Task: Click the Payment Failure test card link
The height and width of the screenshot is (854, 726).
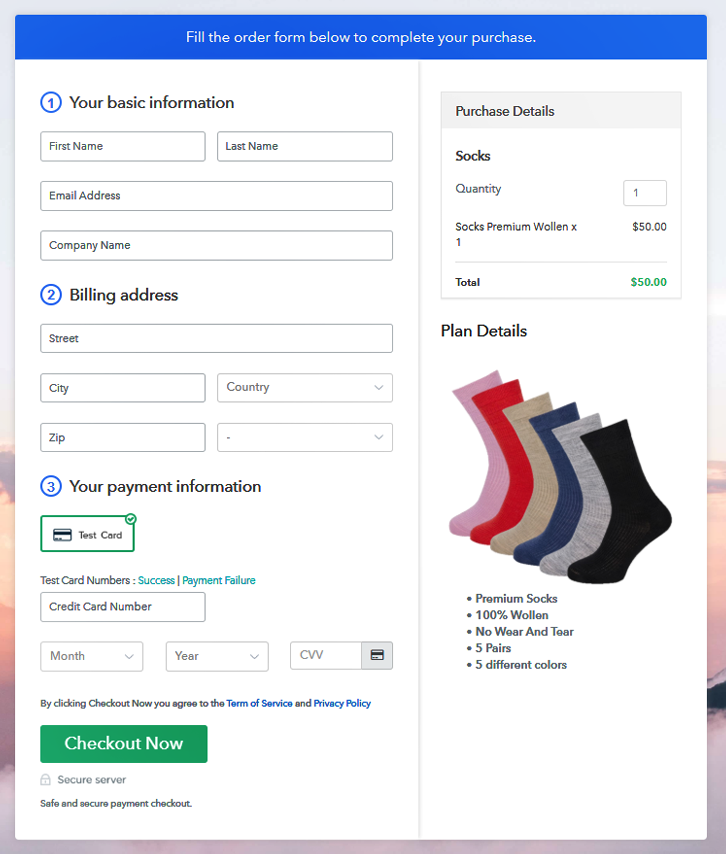Action: (x=218, y=580)
